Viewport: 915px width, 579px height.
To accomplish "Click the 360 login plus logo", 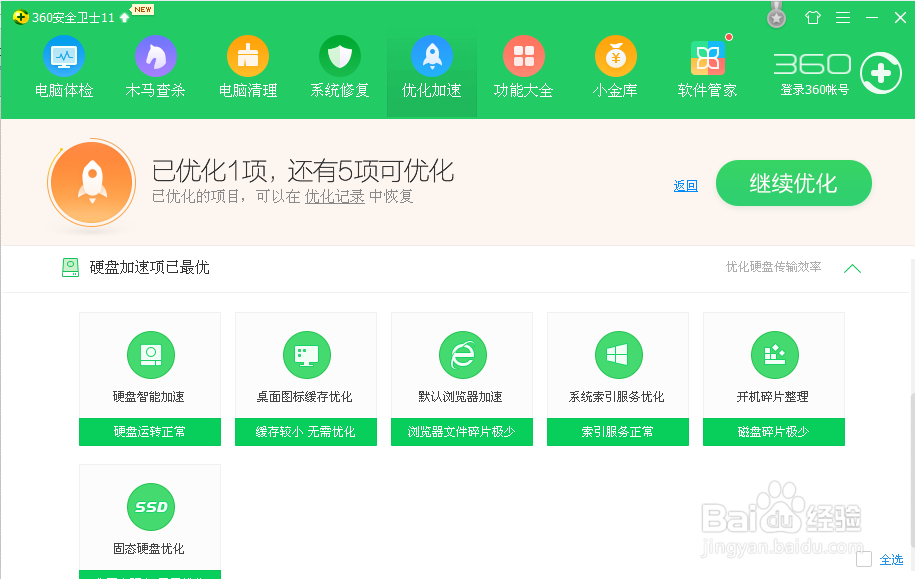I will click(881, 73).
